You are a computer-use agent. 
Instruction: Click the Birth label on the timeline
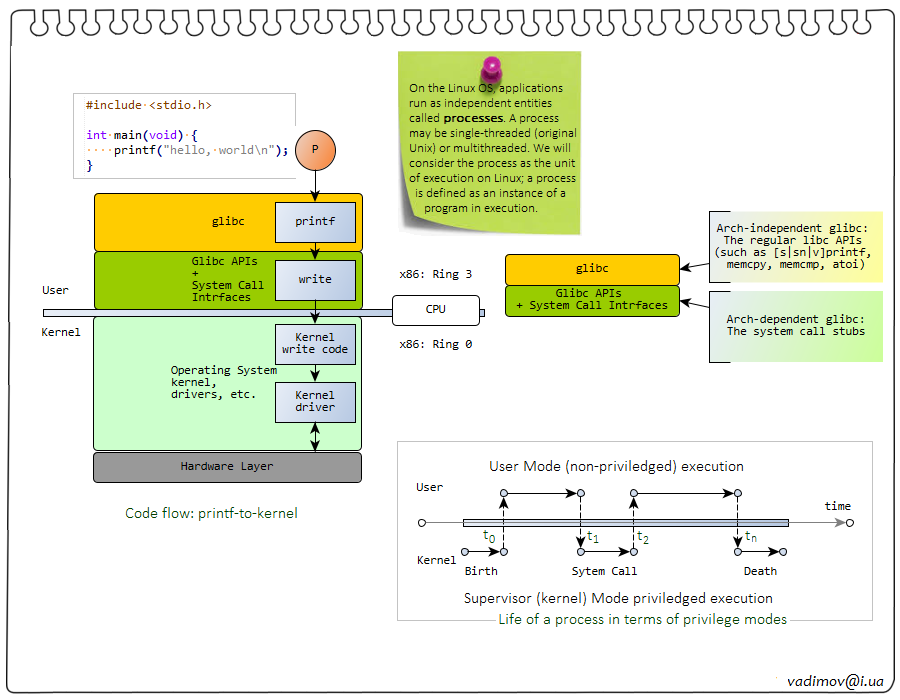tap(481, 572)
